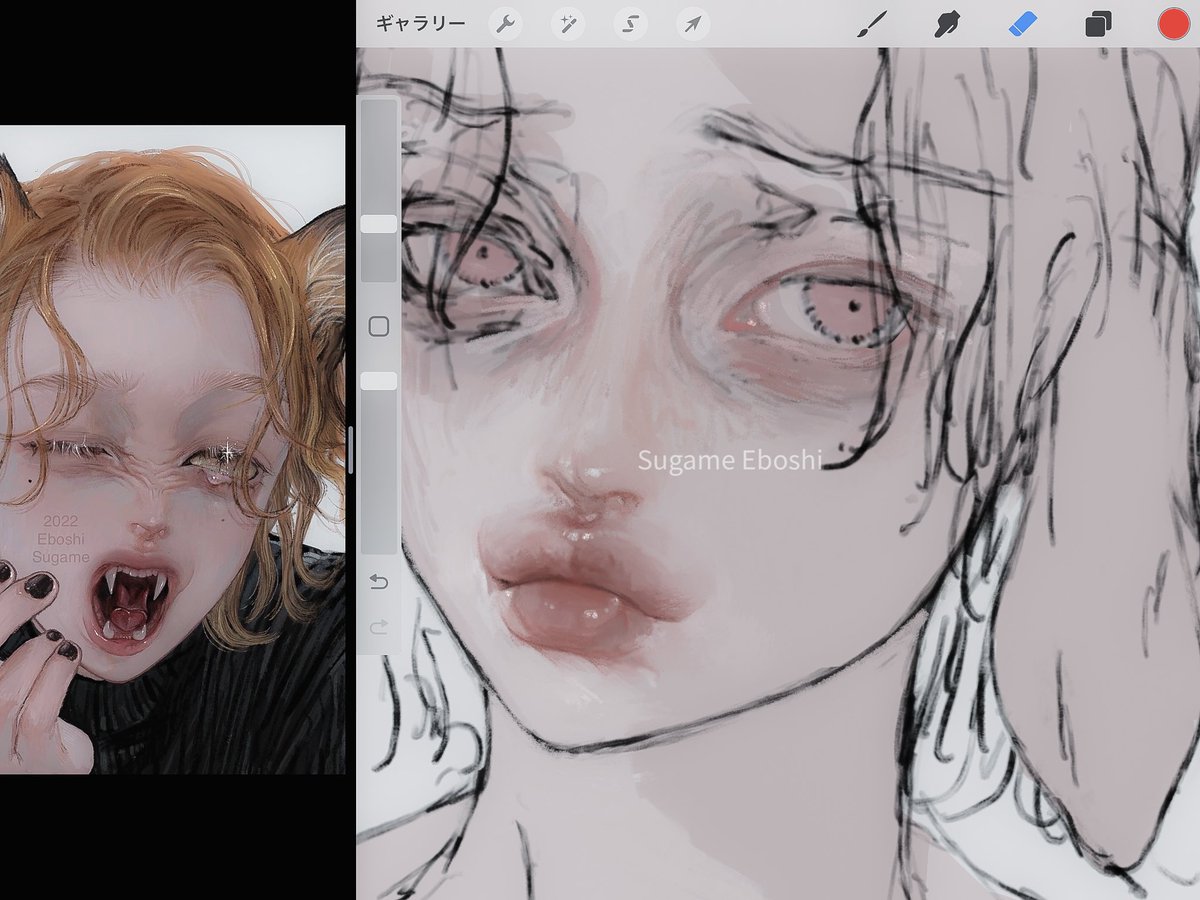1200x900 pixels.
Task: Undo the last stroke via the sidebar arrow
Action: (x=379, y=581)
